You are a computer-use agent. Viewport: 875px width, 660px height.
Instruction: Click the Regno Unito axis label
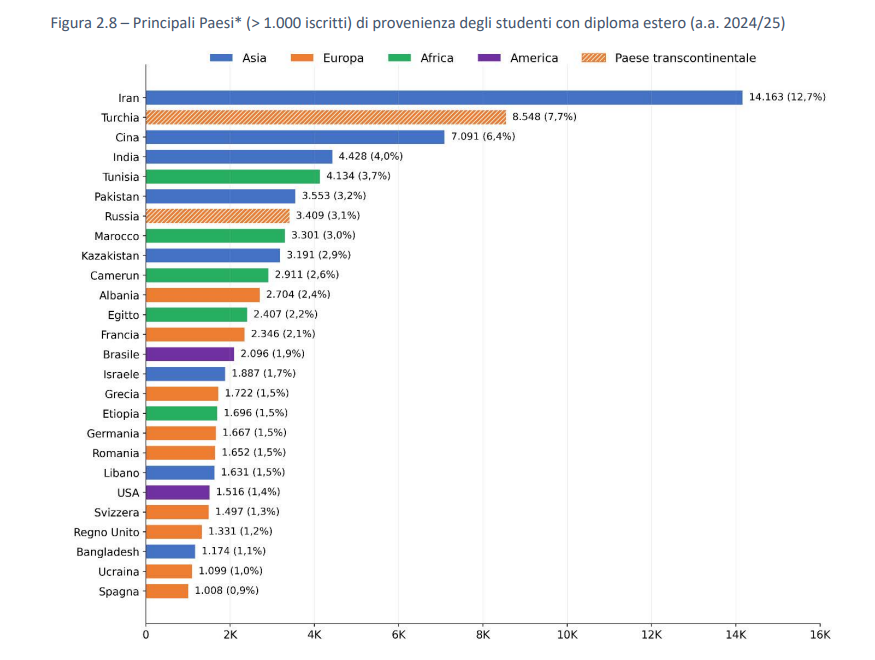(107, 532)
